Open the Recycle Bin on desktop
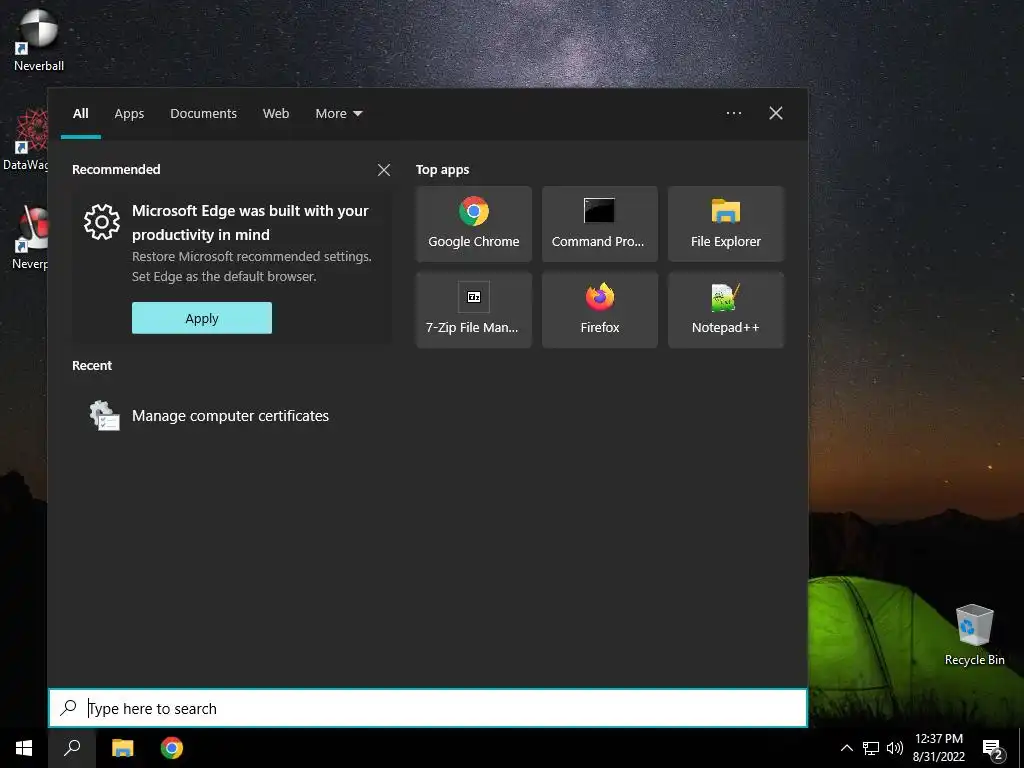 (974, 635)
